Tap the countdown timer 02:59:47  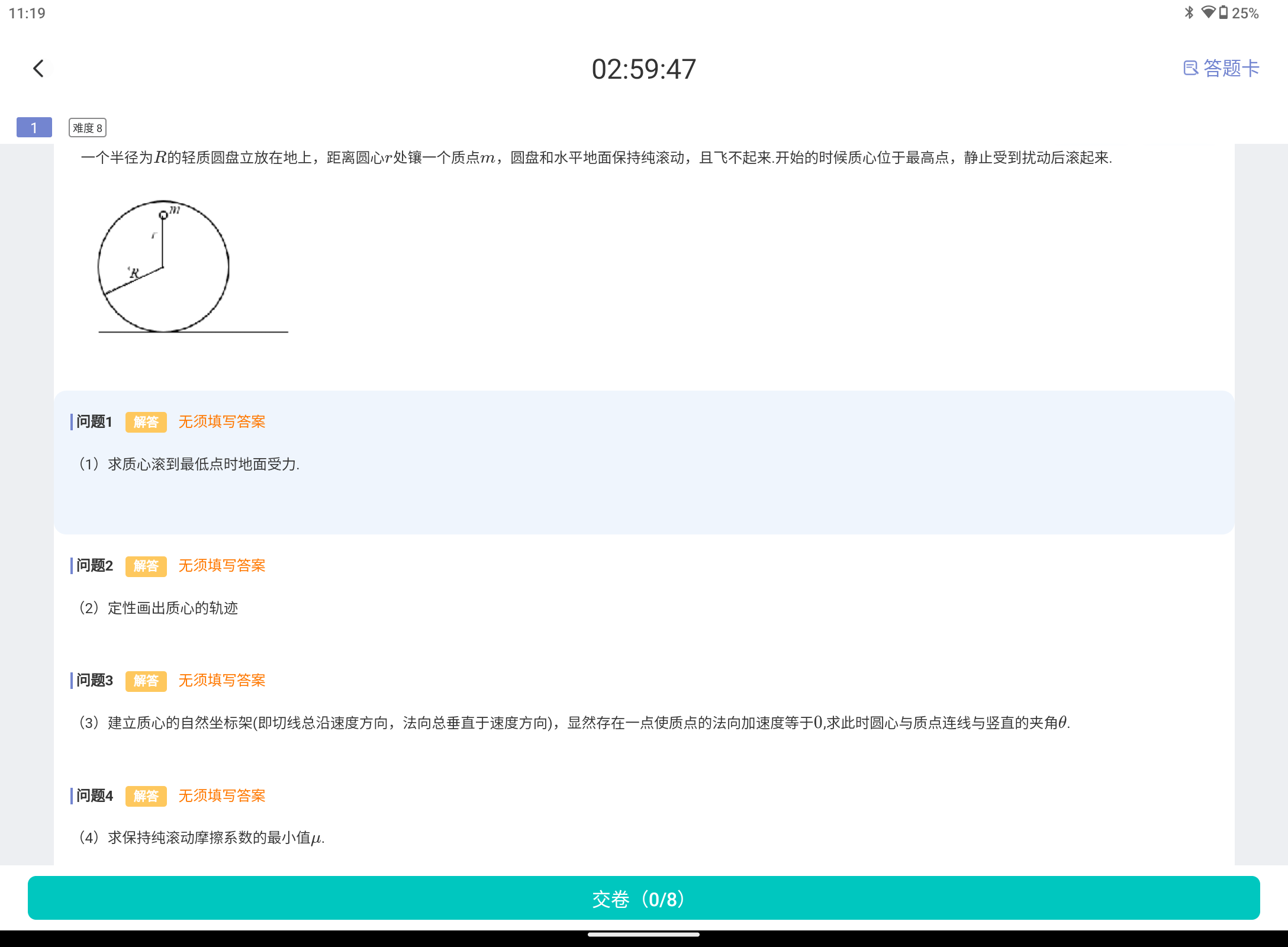click(x=644, y=69)
